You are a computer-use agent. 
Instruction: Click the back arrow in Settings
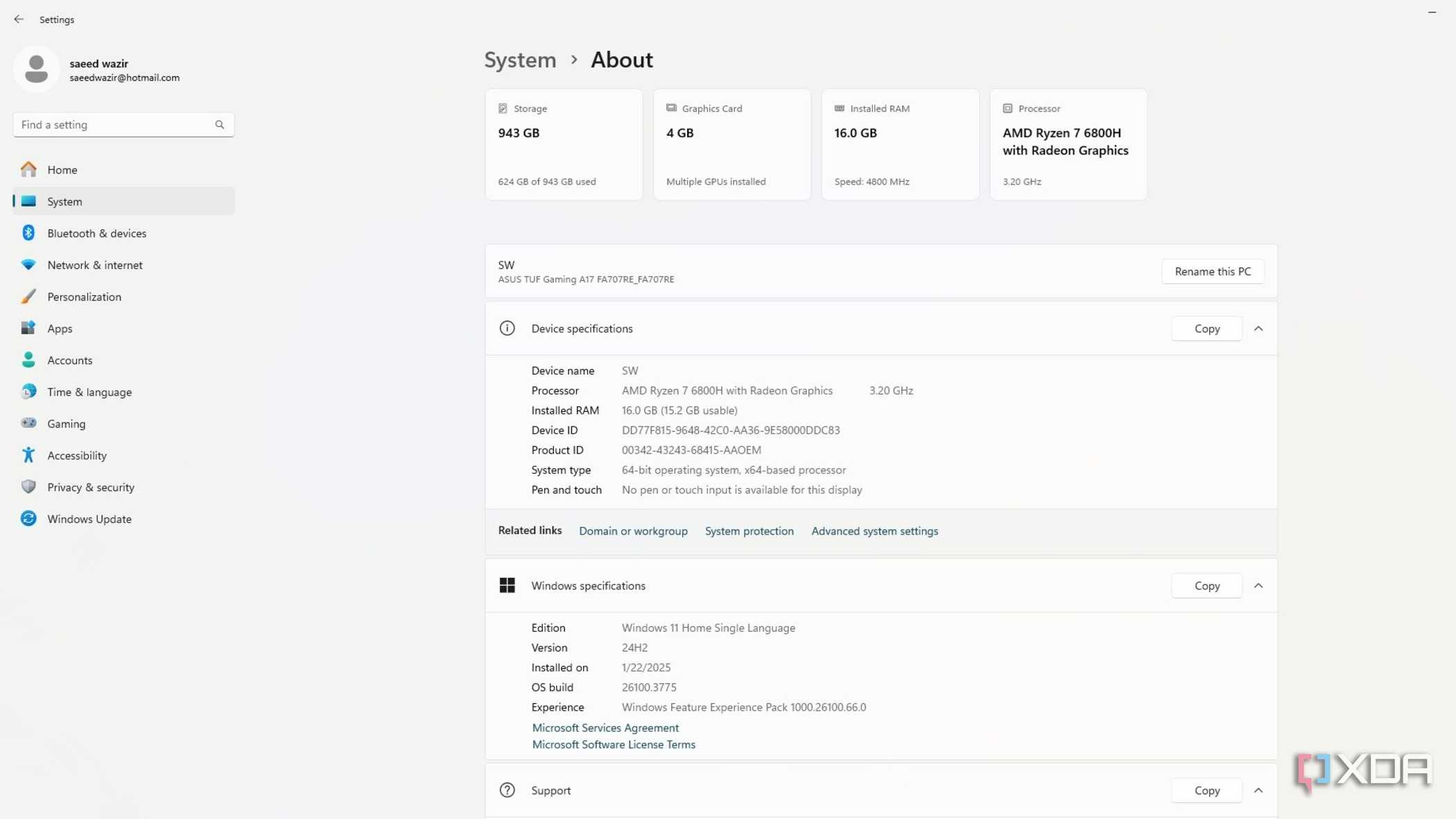tap(19, 19)
